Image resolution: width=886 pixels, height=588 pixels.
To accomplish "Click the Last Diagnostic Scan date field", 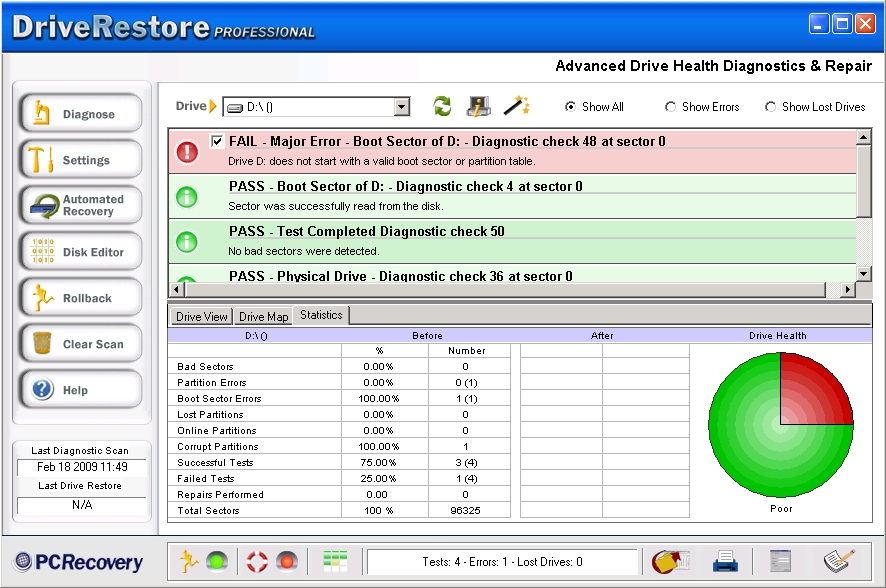I will pos(82,467).
